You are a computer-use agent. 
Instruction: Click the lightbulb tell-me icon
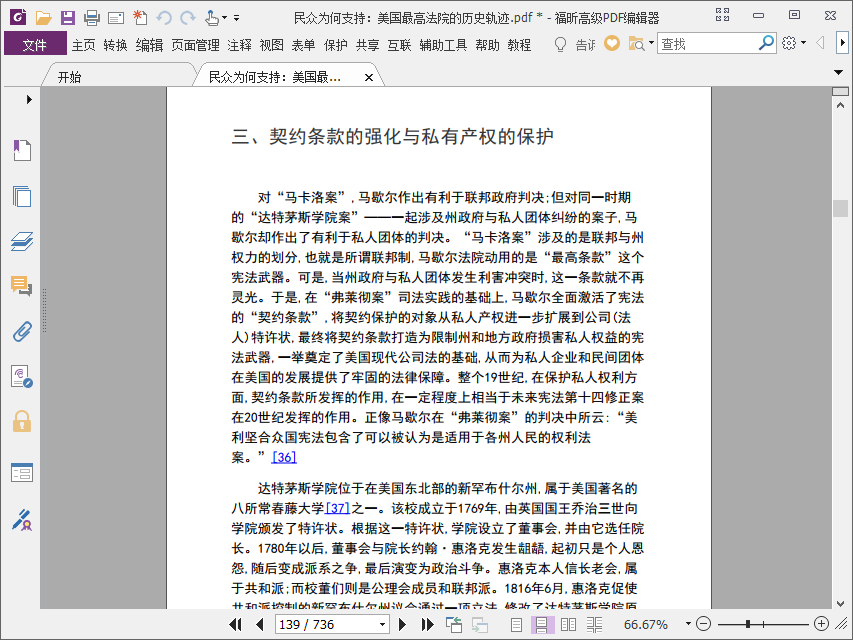[x=560, y=44]
